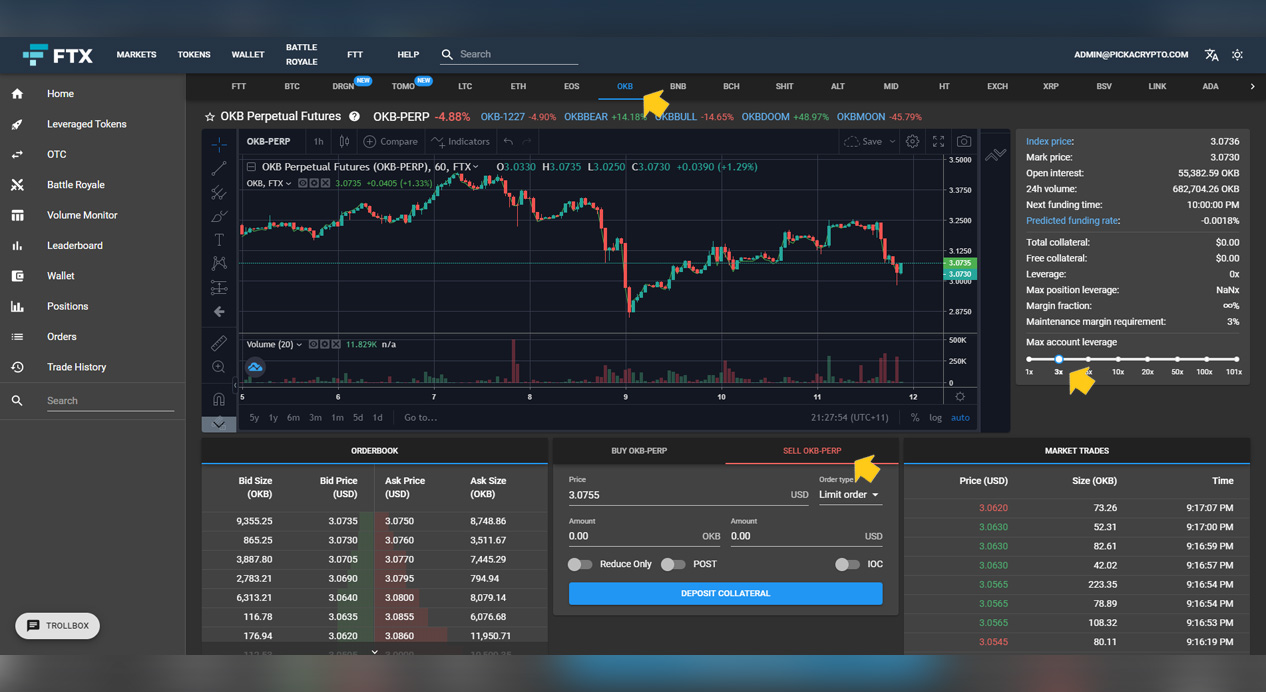Switch to the ETH market tab
Image resolution: width=1266 pixels, height=692 pixels.
point(518,87)
